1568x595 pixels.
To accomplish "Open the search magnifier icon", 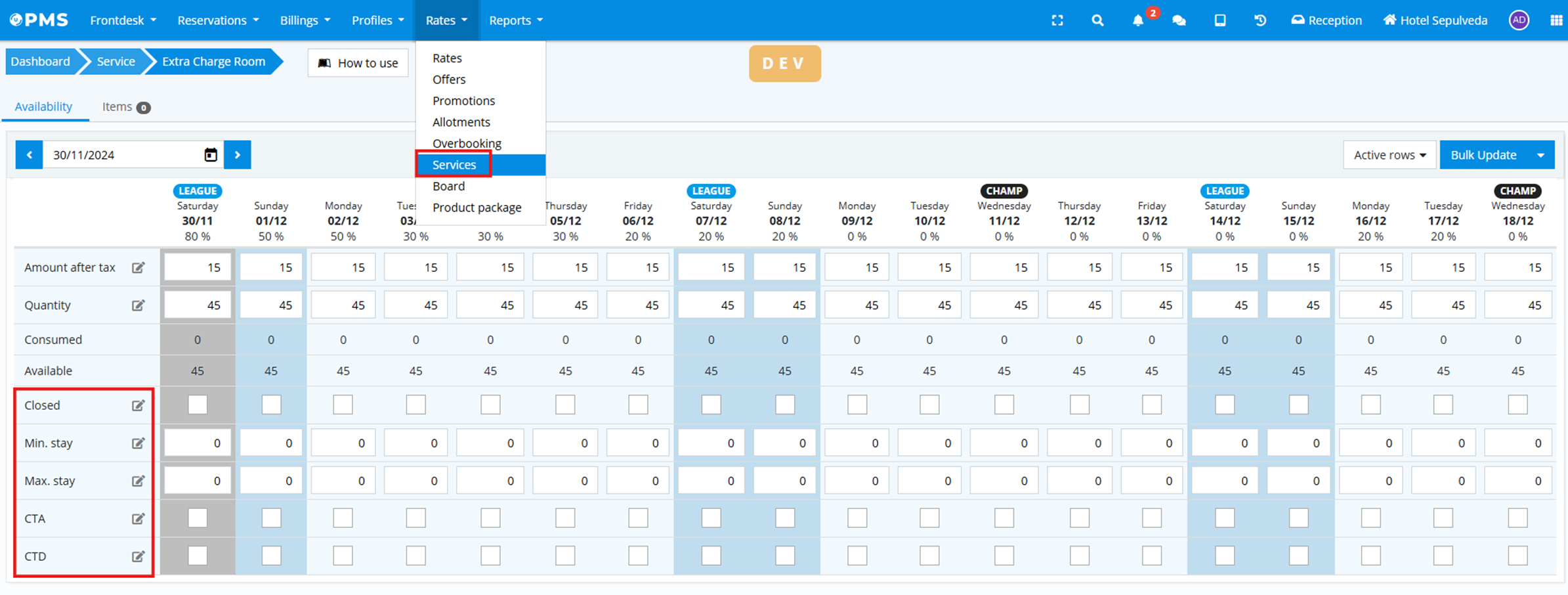I will (1097, 20).
